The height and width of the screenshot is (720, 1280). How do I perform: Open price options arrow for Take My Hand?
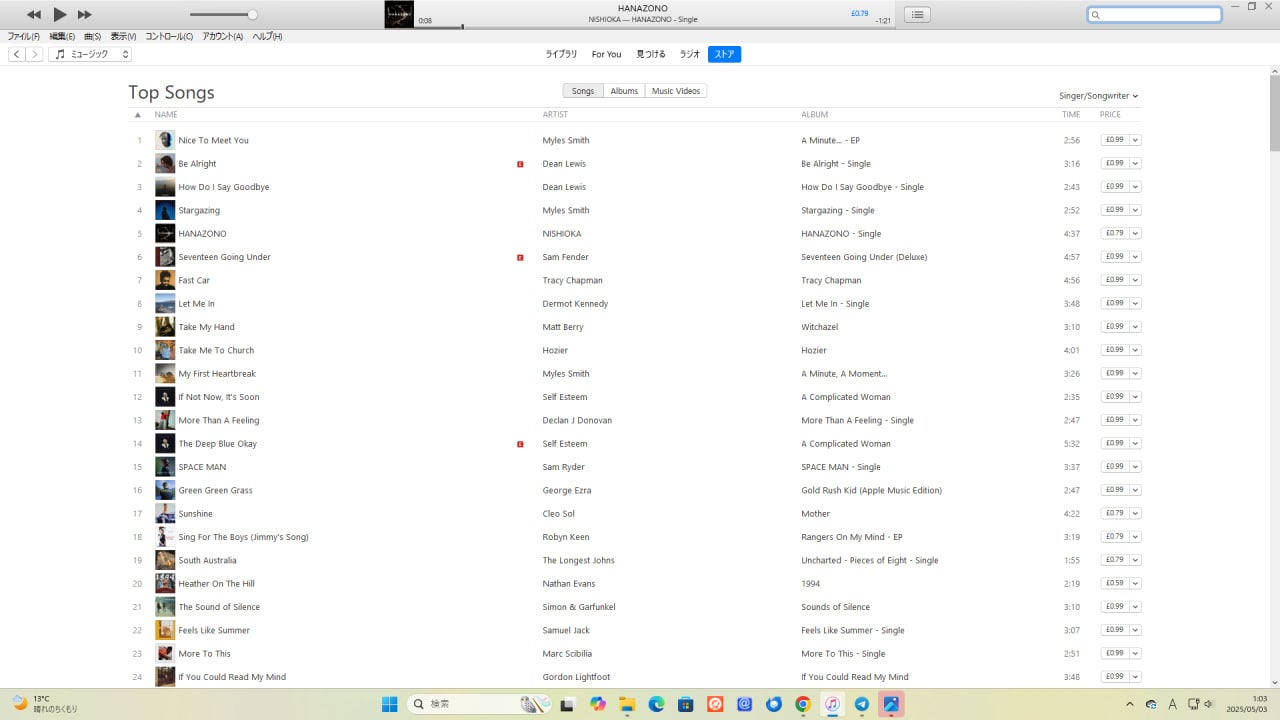click(1136, 327)
